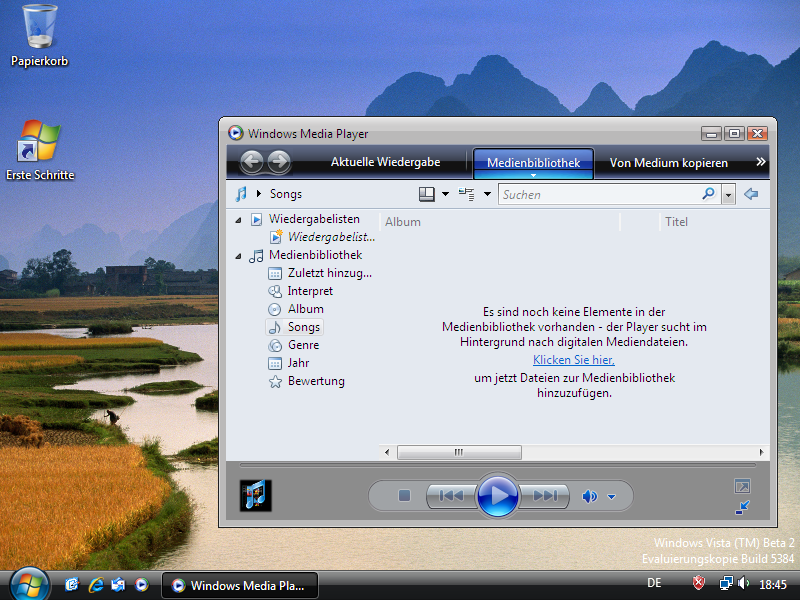Open the volume dropdown arrow beside speaker
Image resolution: width=800 pixels, height=600 pixels.
612,496
